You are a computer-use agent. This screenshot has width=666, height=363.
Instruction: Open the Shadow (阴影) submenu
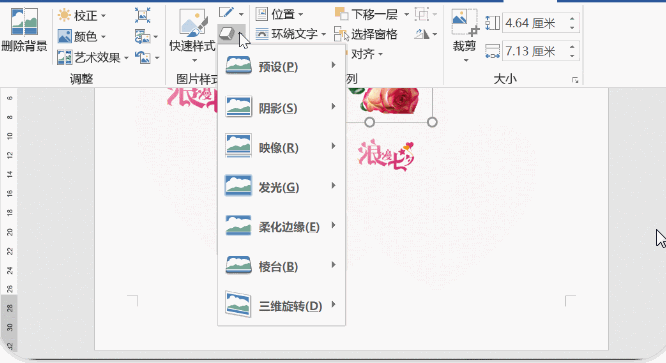[281, 107]
